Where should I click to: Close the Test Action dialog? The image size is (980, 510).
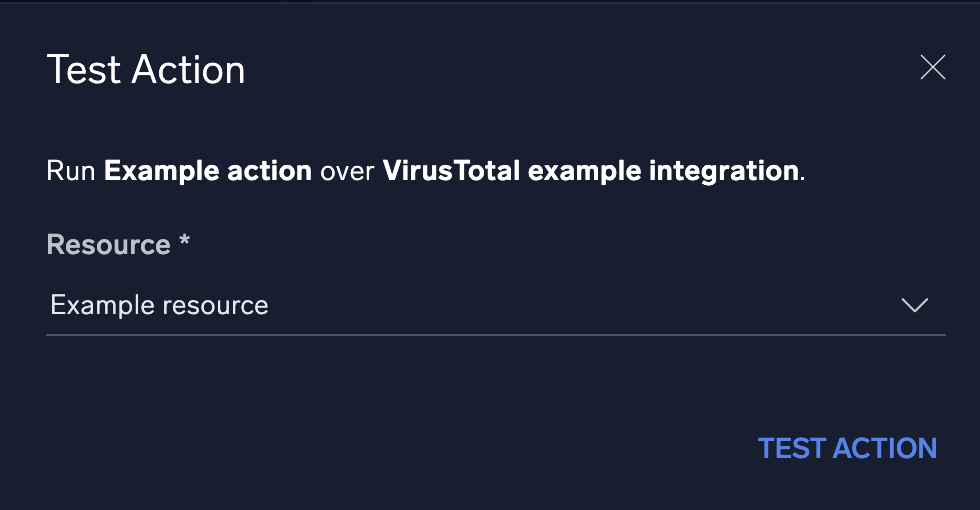(932, 68)
